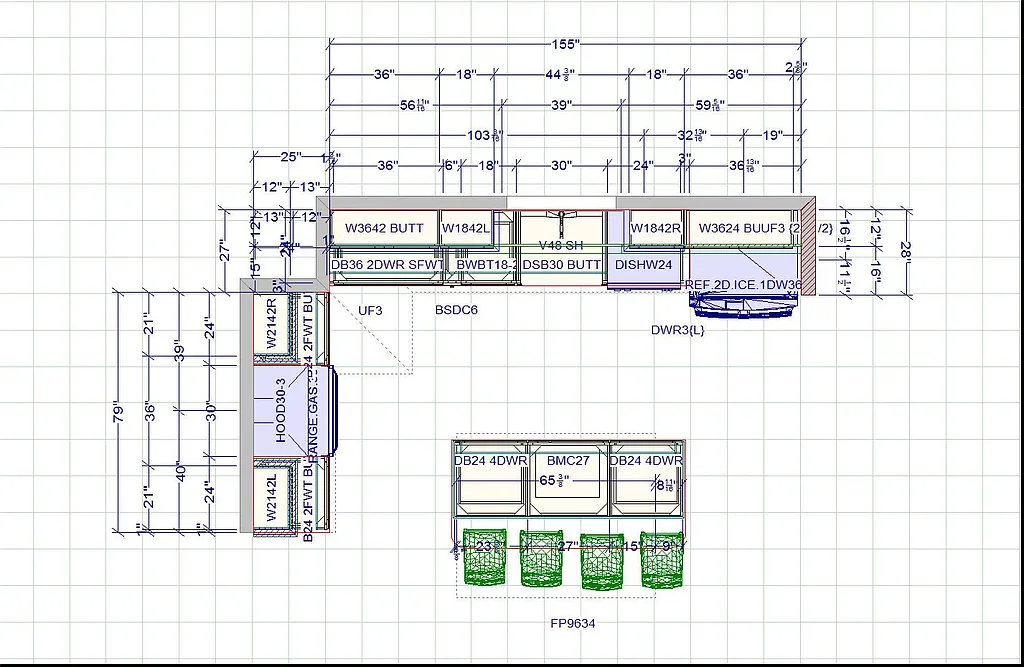The height and width of the screenshot is (667, 1024).
Task: Click the 19" dimension text
Action: pos(773,135)
